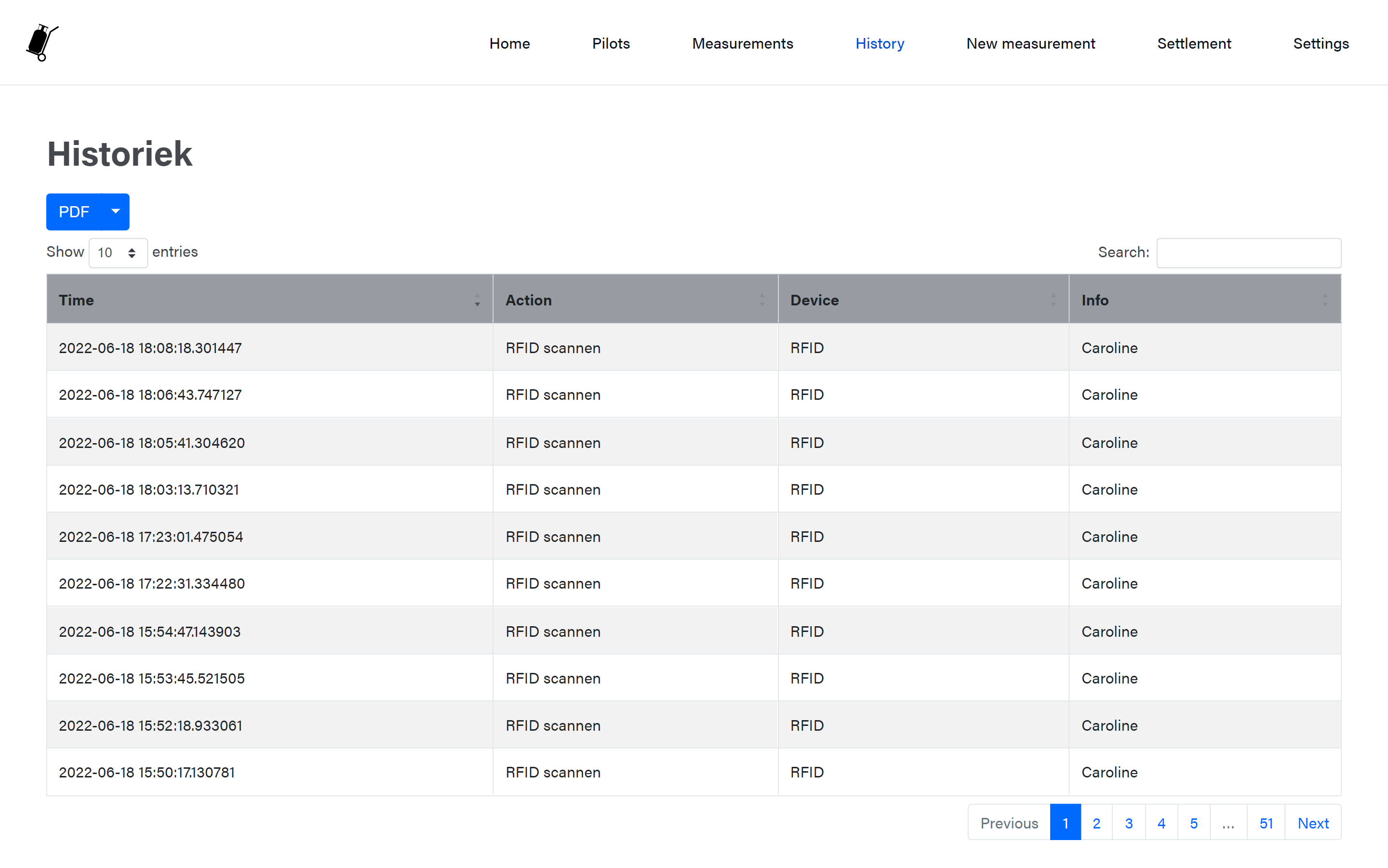Open the Measurements page
This screenshot has width=1388, height=868.
coord(742,44)
